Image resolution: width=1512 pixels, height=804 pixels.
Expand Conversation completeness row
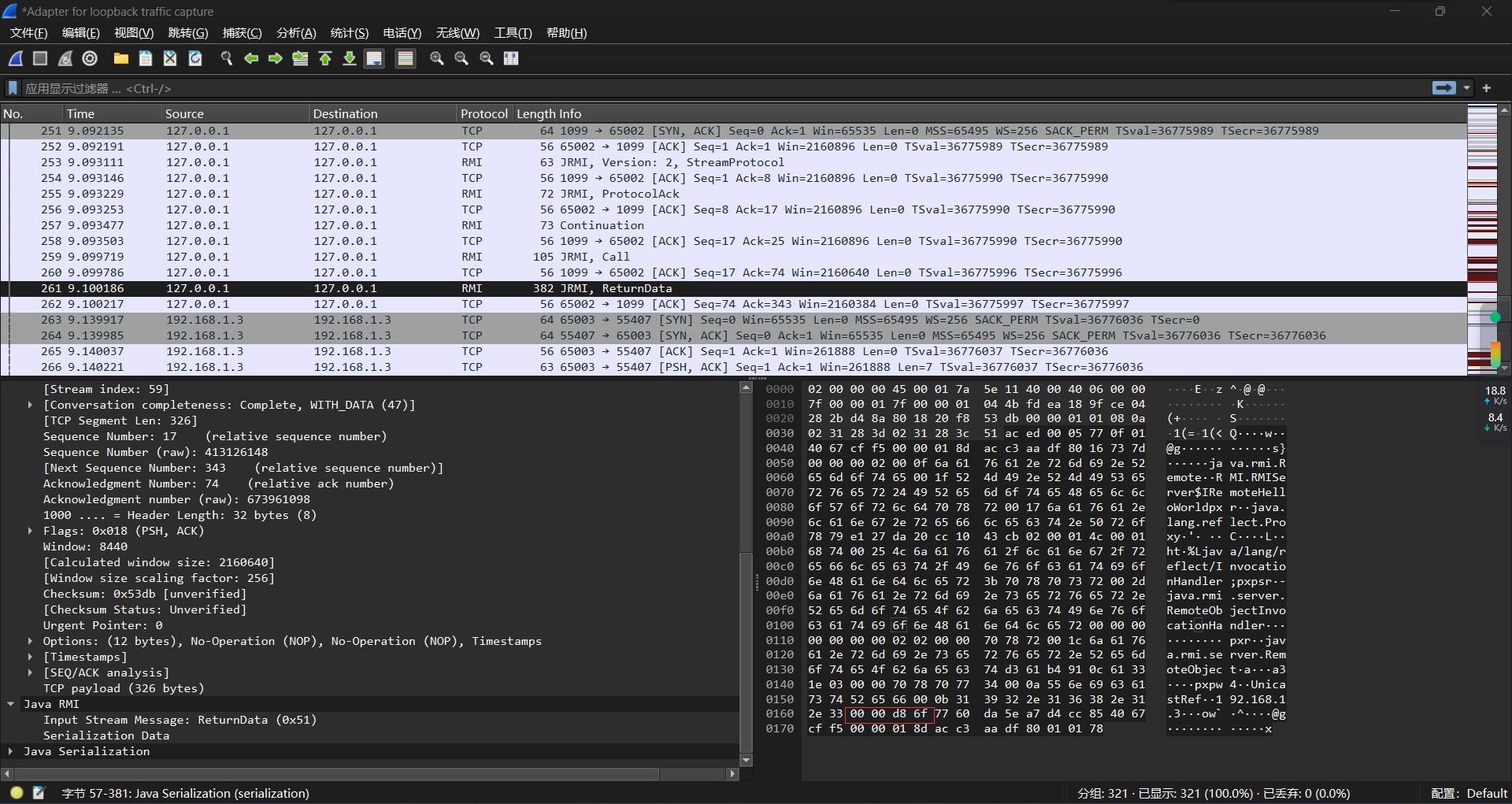[30, 405]
